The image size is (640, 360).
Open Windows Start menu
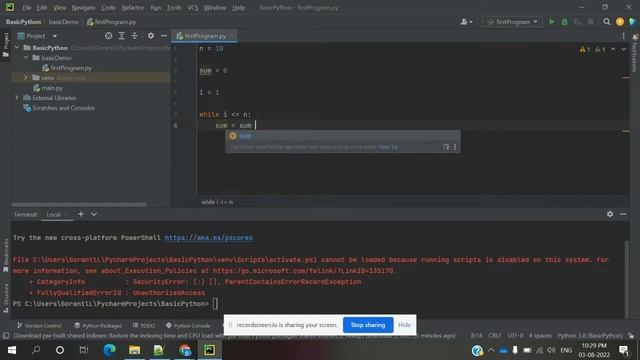[12, 350]
